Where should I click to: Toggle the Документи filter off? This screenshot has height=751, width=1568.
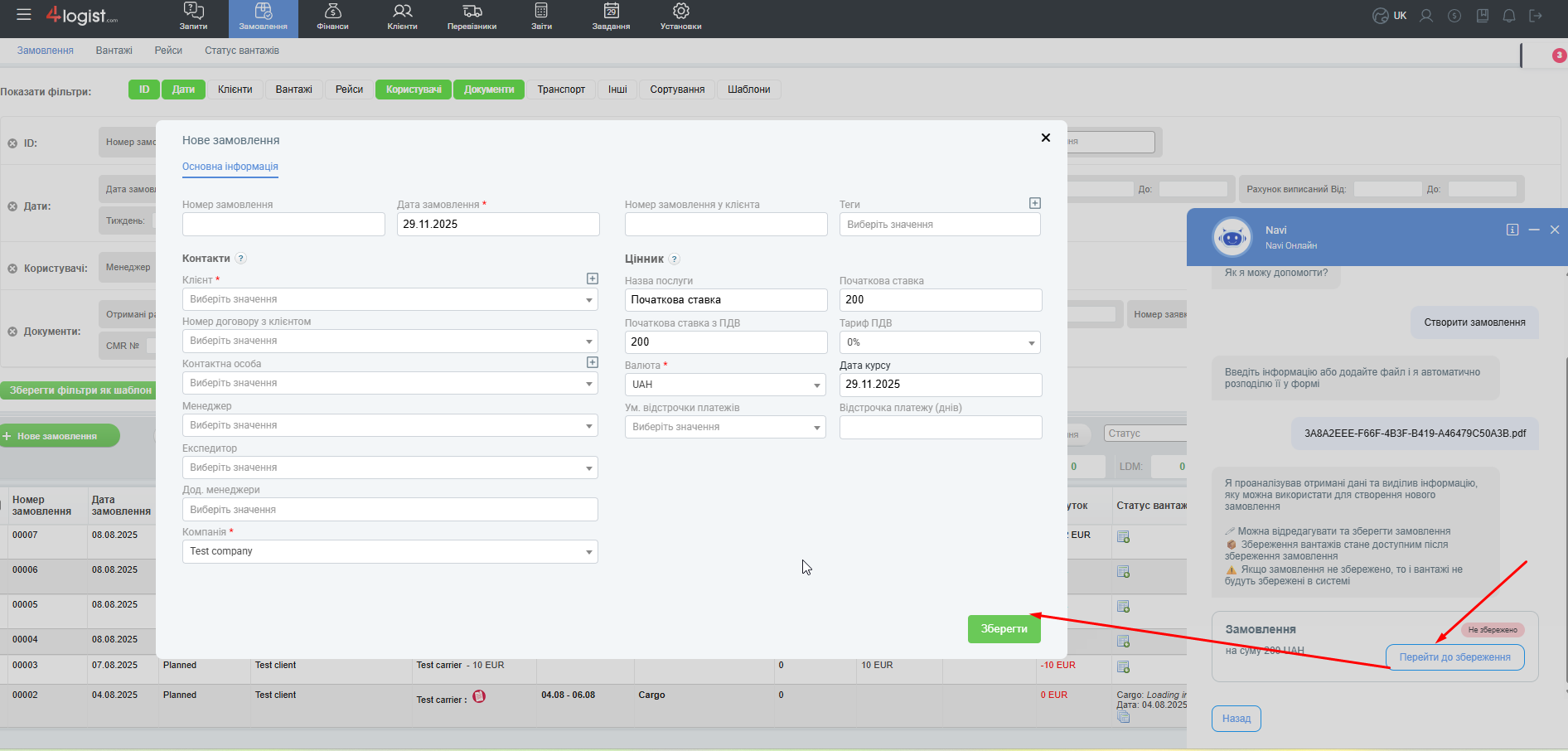point(489,90)
